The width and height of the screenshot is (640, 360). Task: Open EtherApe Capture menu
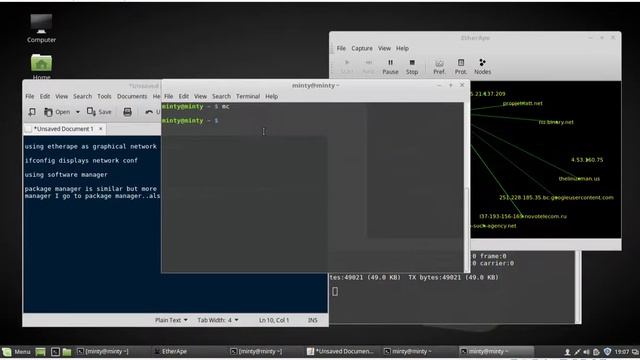pyautogui.click(x=362, y=48)
